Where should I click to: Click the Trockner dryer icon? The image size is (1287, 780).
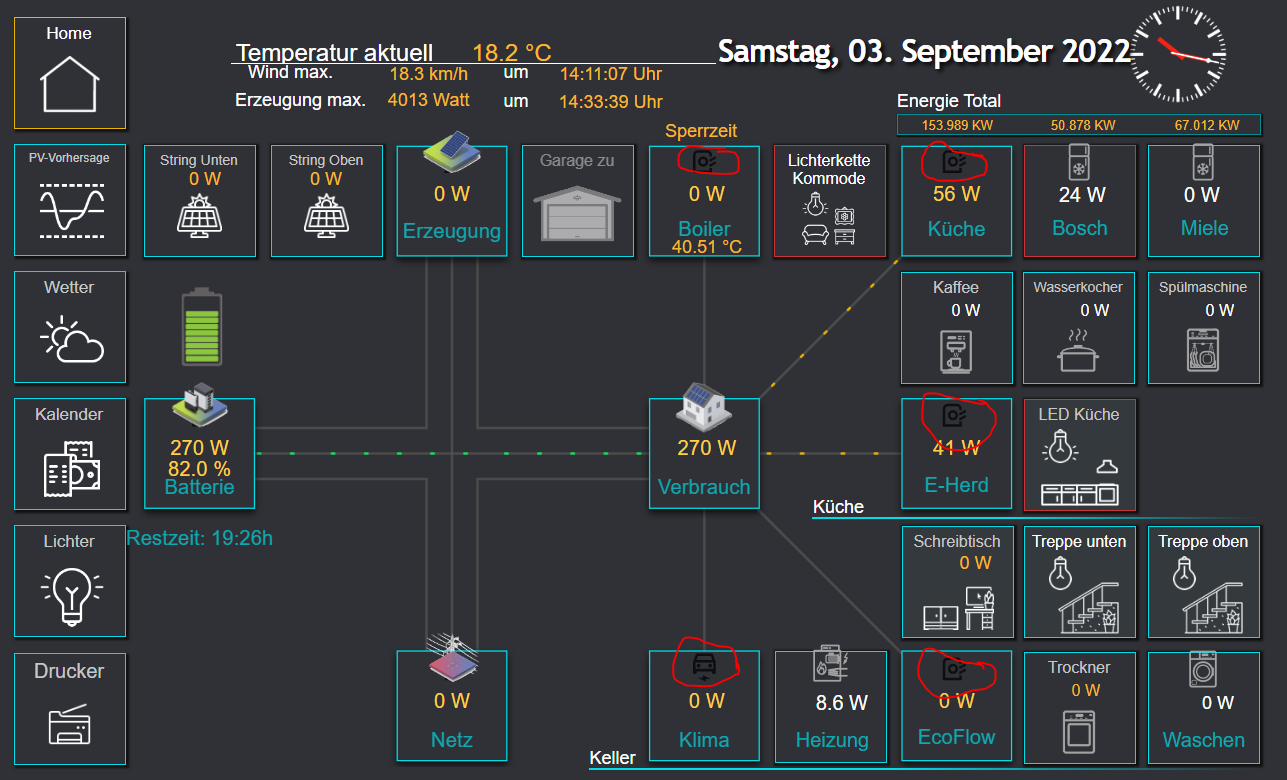(1079, 731)
